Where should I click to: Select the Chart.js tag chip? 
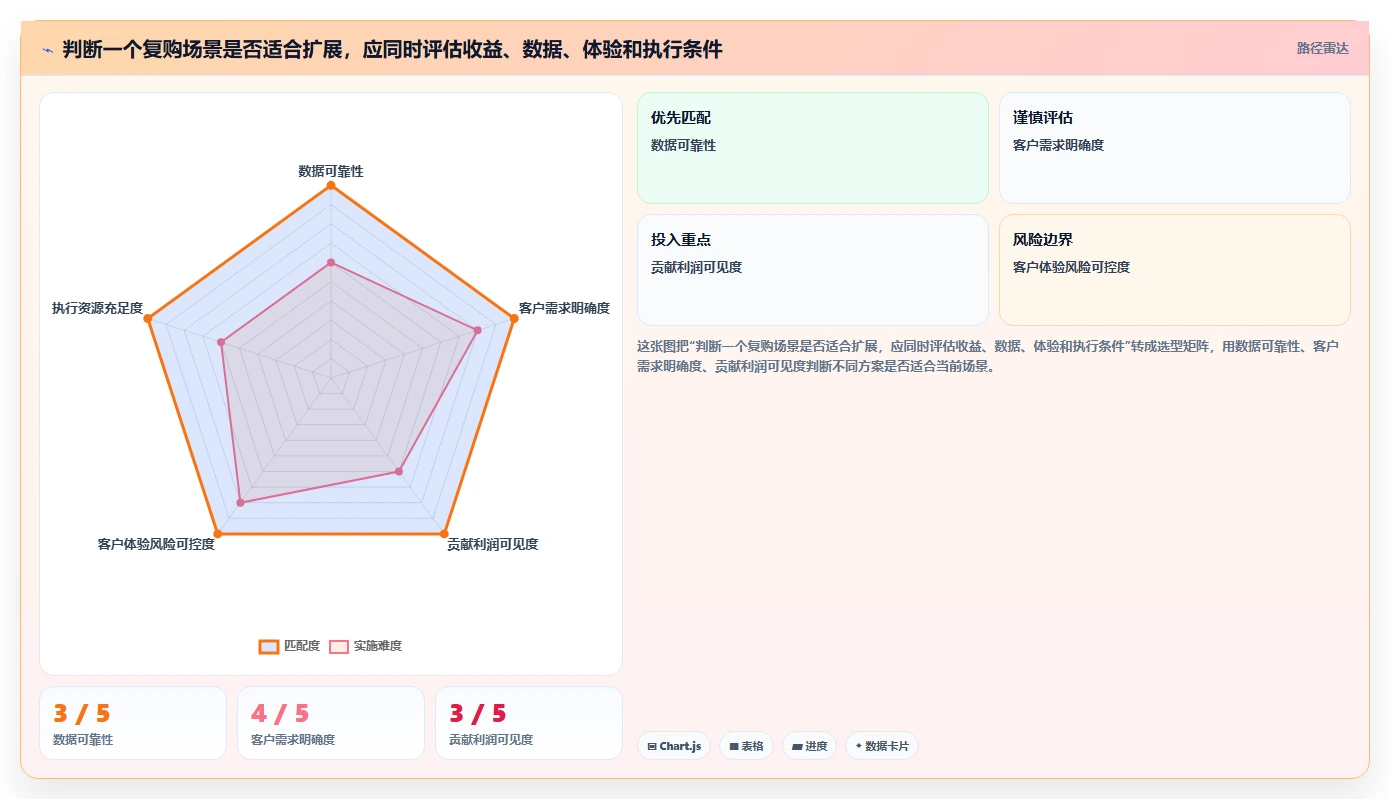[x=674, y=746]
